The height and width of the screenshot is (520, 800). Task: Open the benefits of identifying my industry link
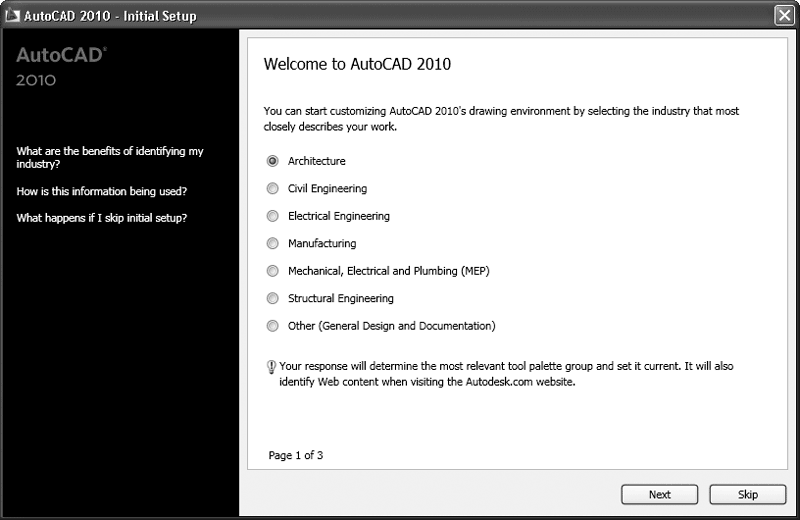110,157
